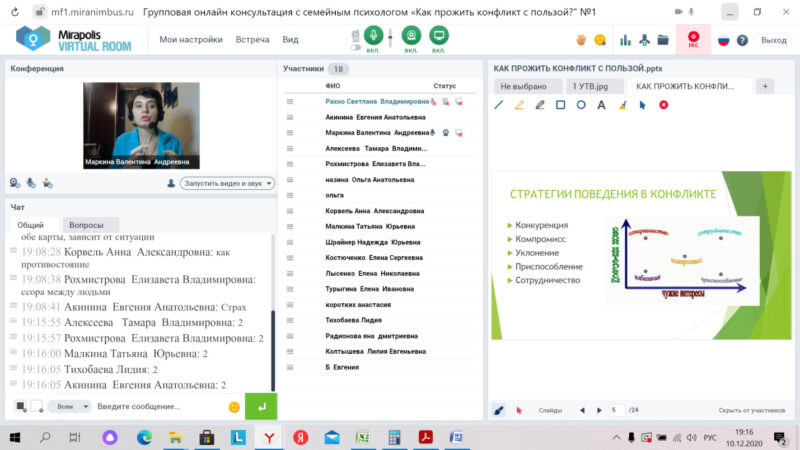
Task: Flip the small switch under the headset icon
Action: point(356,47)
